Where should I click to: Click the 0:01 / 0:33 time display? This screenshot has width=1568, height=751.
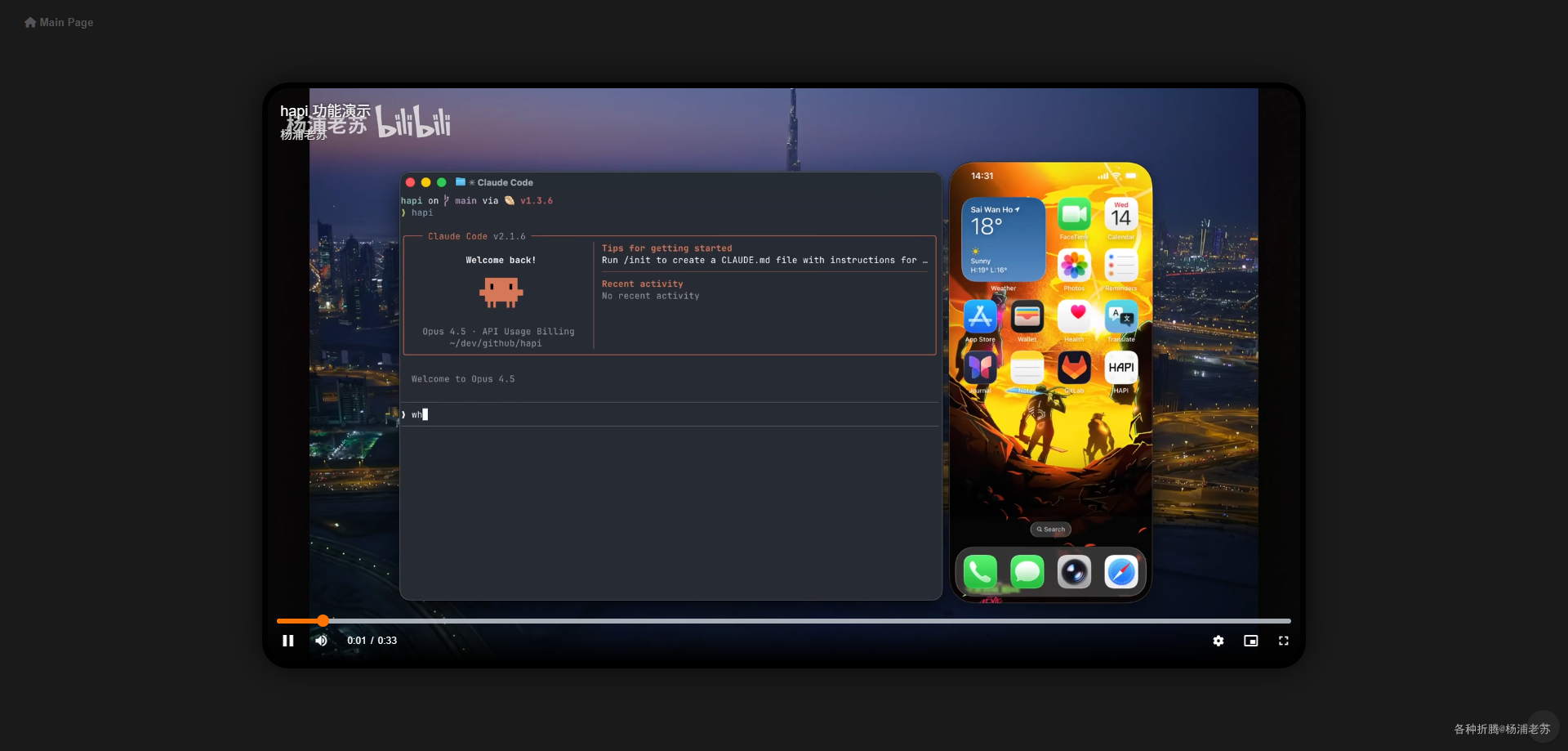(372, 641)
